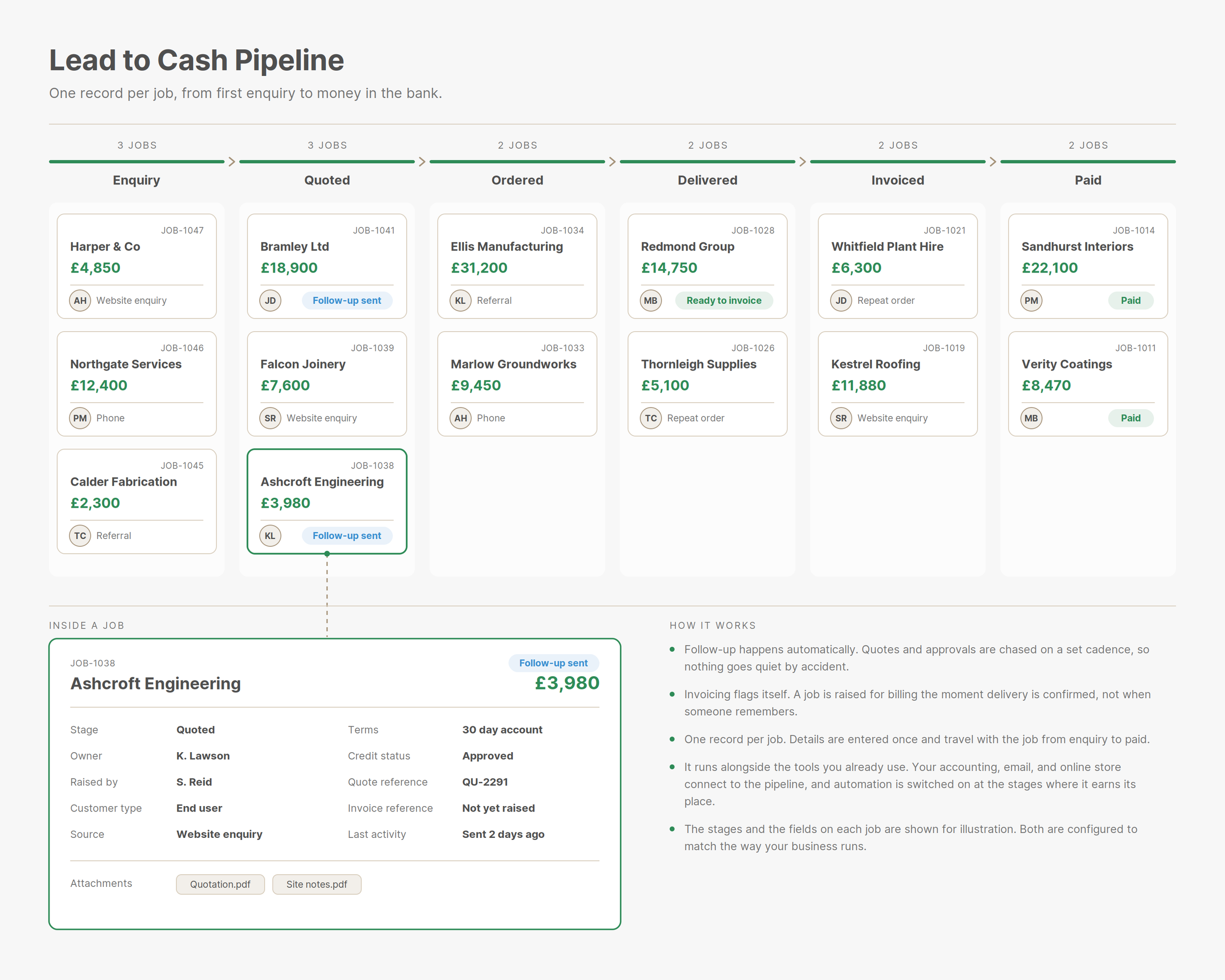Click Follow-up sent badge on Ashcroft Engineering pipeline card
1225x980 pixels.
(x=347, y=536)
